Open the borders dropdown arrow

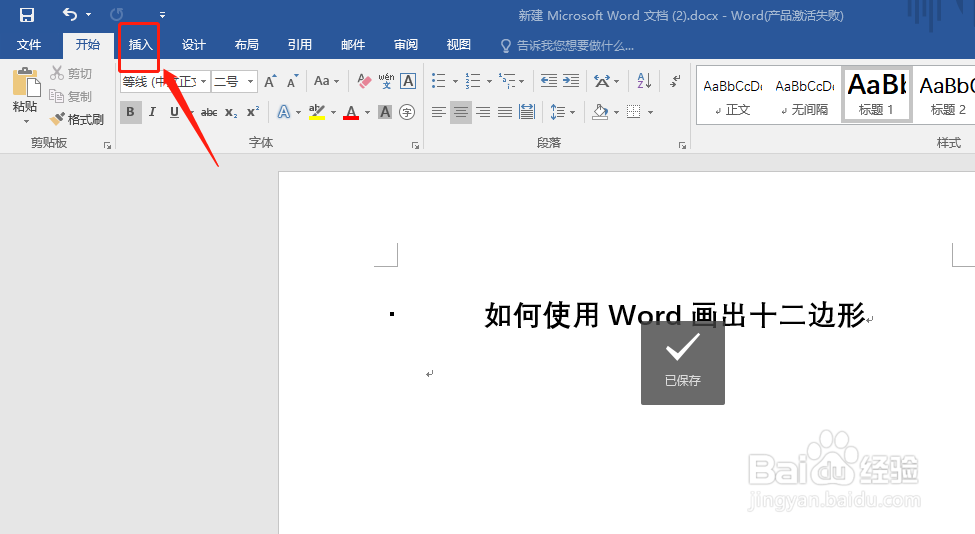(x=650, y=113)
